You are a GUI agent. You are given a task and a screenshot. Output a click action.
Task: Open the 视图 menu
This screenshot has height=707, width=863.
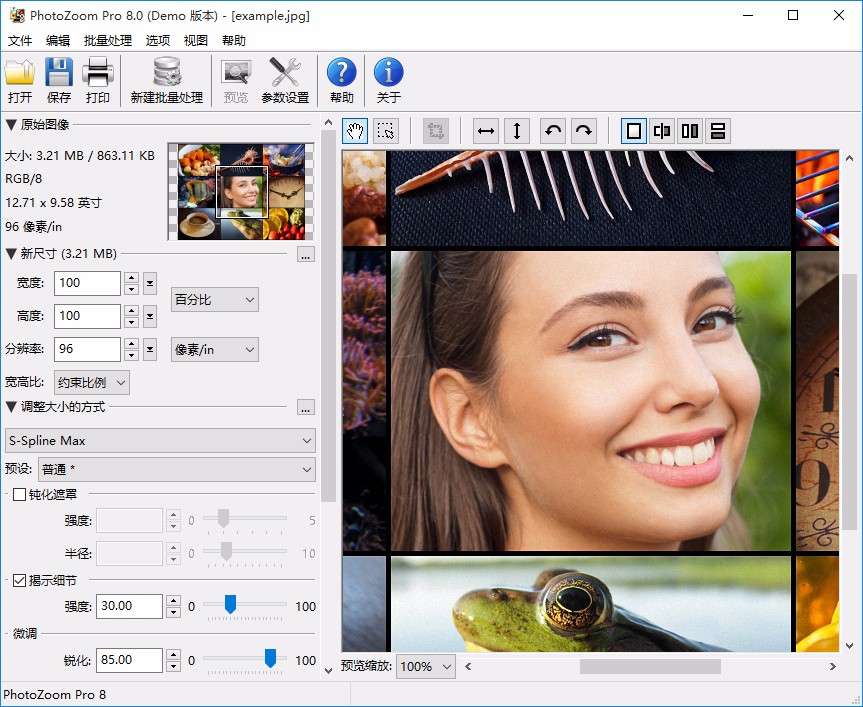[196, 41]
